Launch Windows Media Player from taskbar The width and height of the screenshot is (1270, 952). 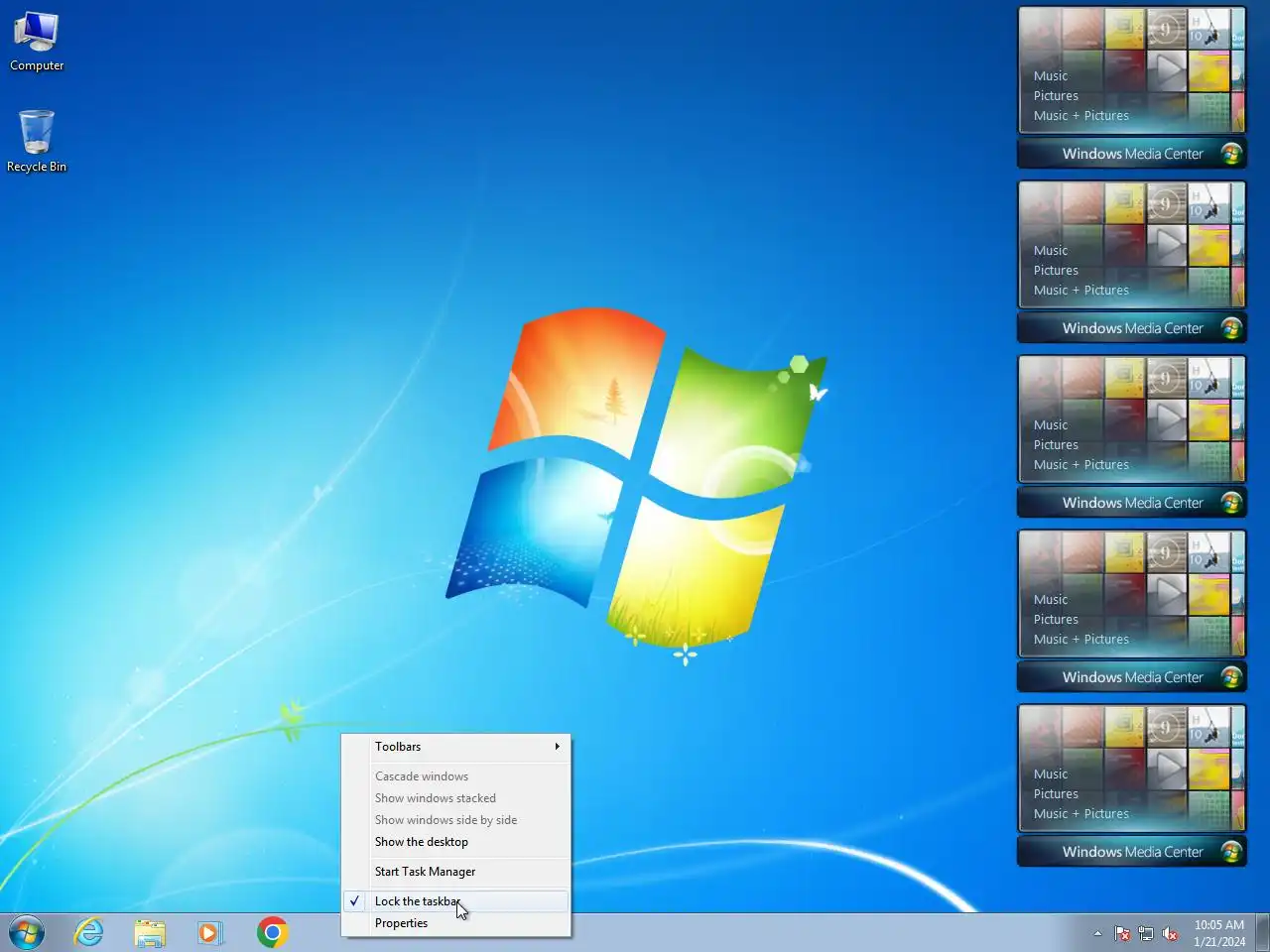pos(210,932)
